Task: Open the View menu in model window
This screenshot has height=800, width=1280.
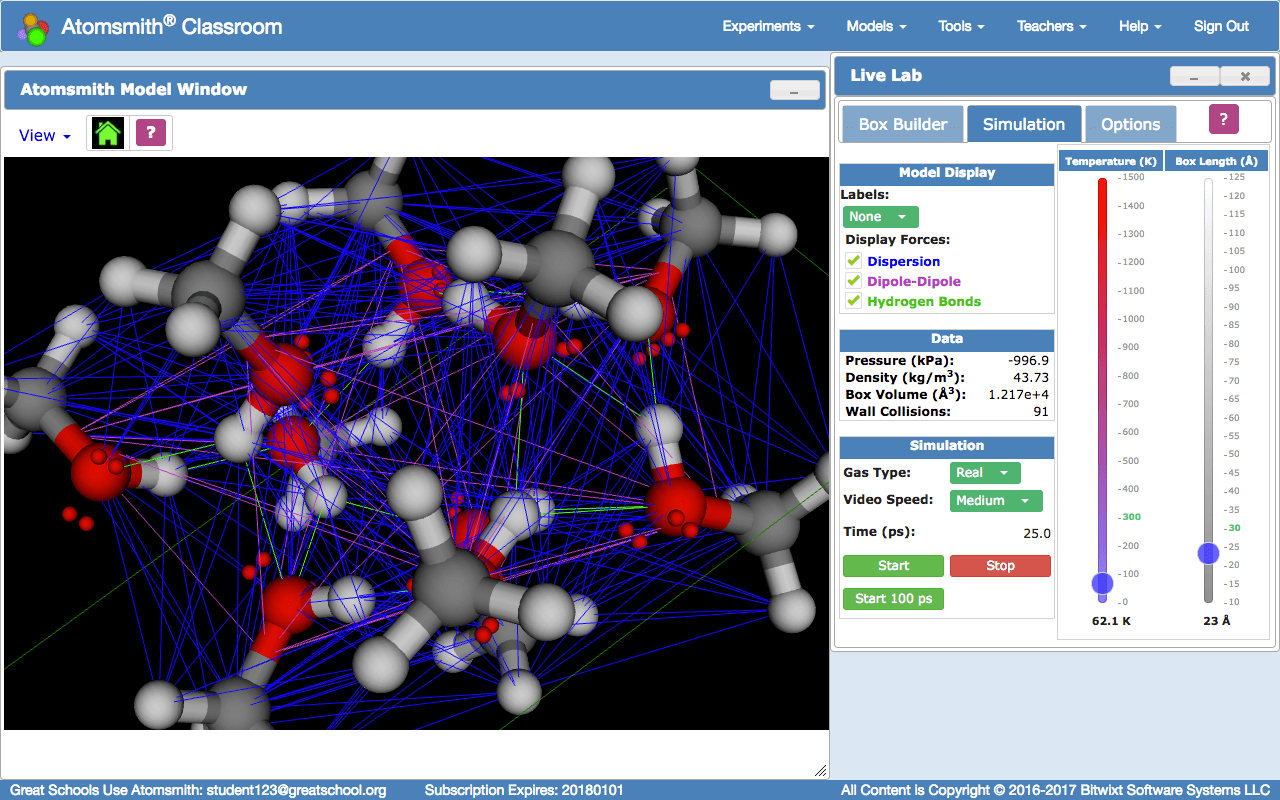Action: coord(45,136)
